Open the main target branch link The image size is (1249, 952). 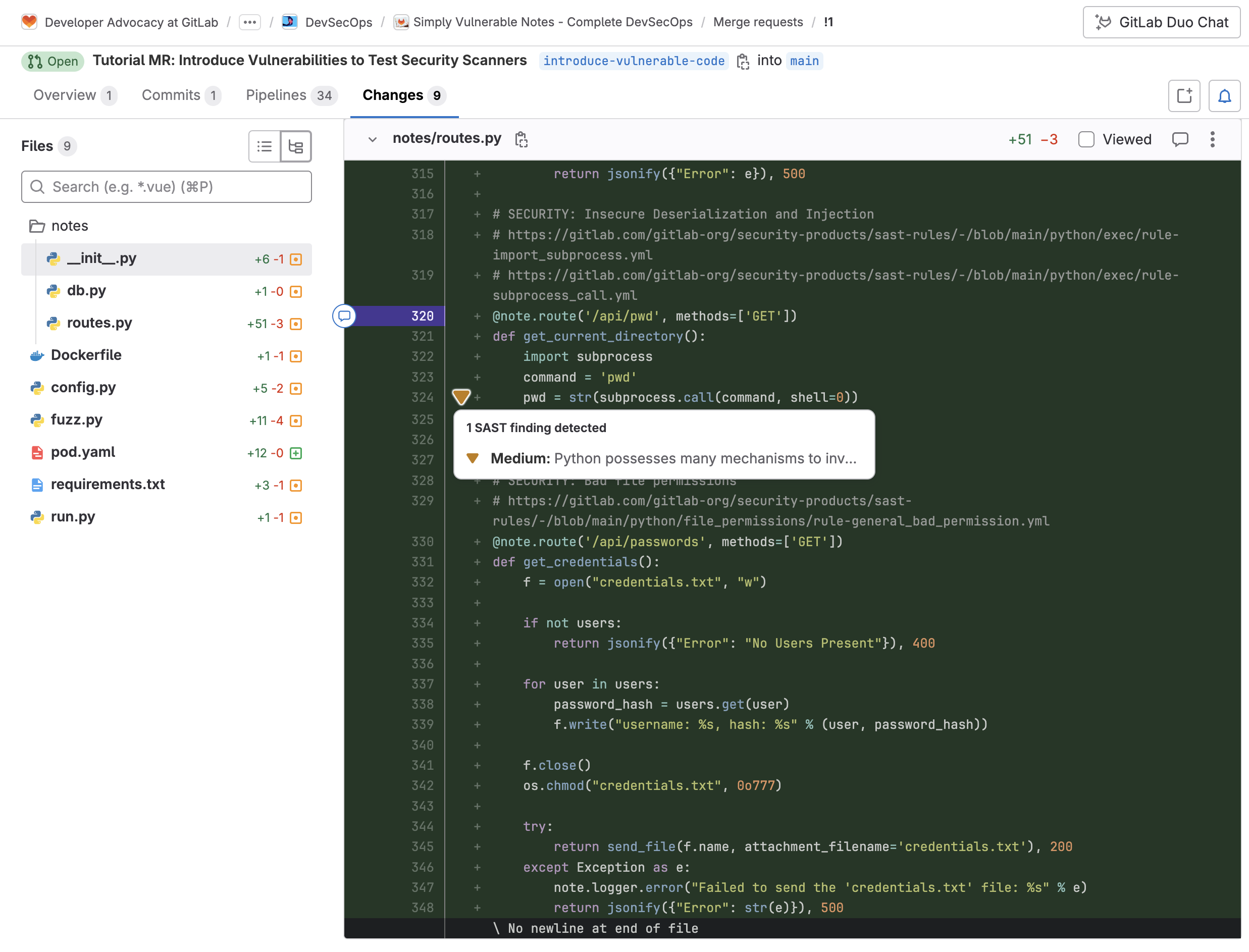804,61
